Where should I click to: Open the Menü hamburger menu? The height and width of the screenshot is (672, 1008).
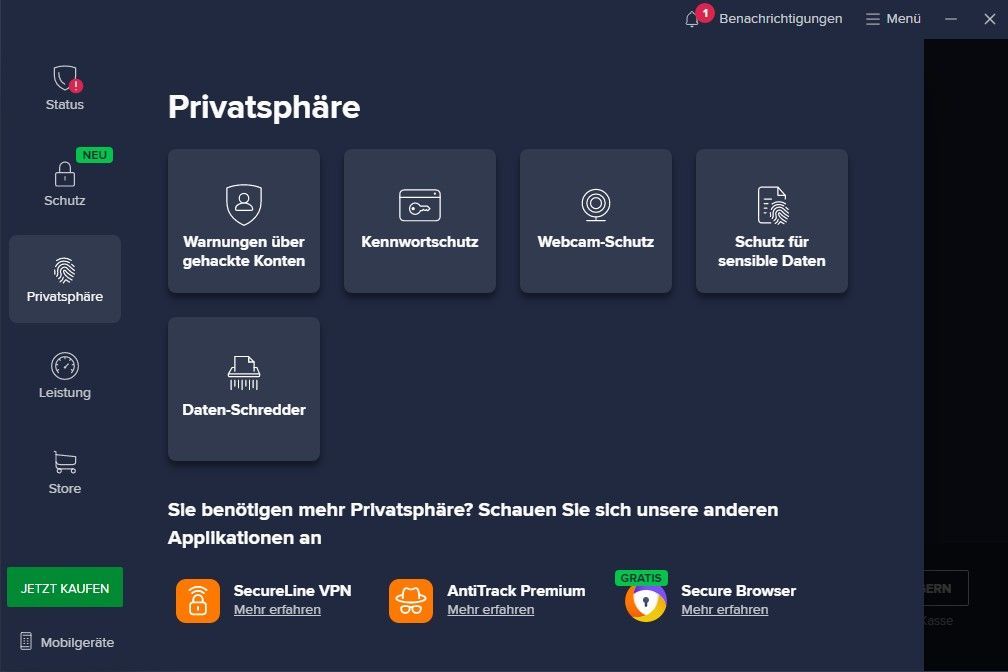click(893, 19)
